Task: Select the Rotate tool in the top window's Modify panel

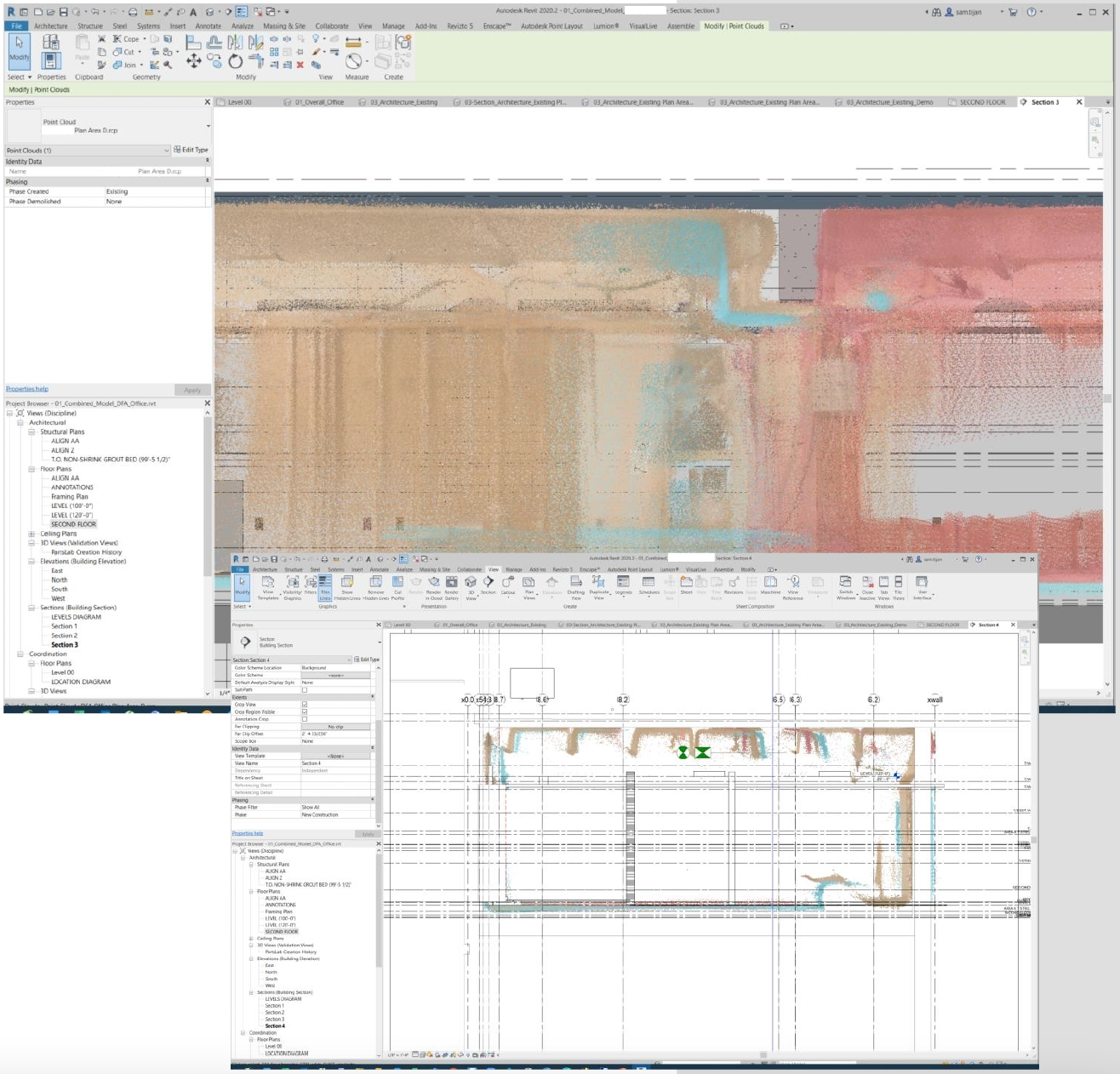Action: (236, 61)
